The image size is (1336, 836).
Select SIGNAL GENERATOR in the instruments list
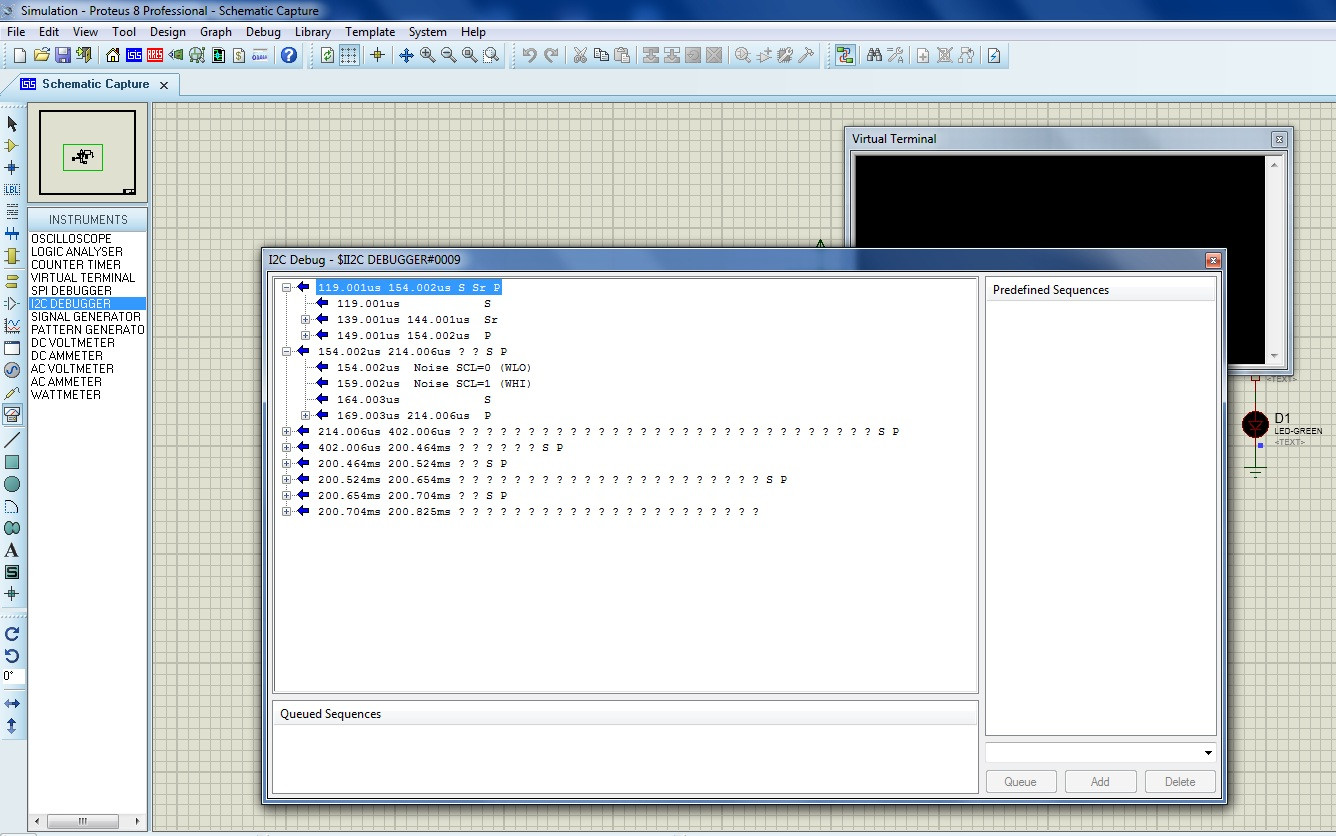pyautogui.click(x=86, y=317)
